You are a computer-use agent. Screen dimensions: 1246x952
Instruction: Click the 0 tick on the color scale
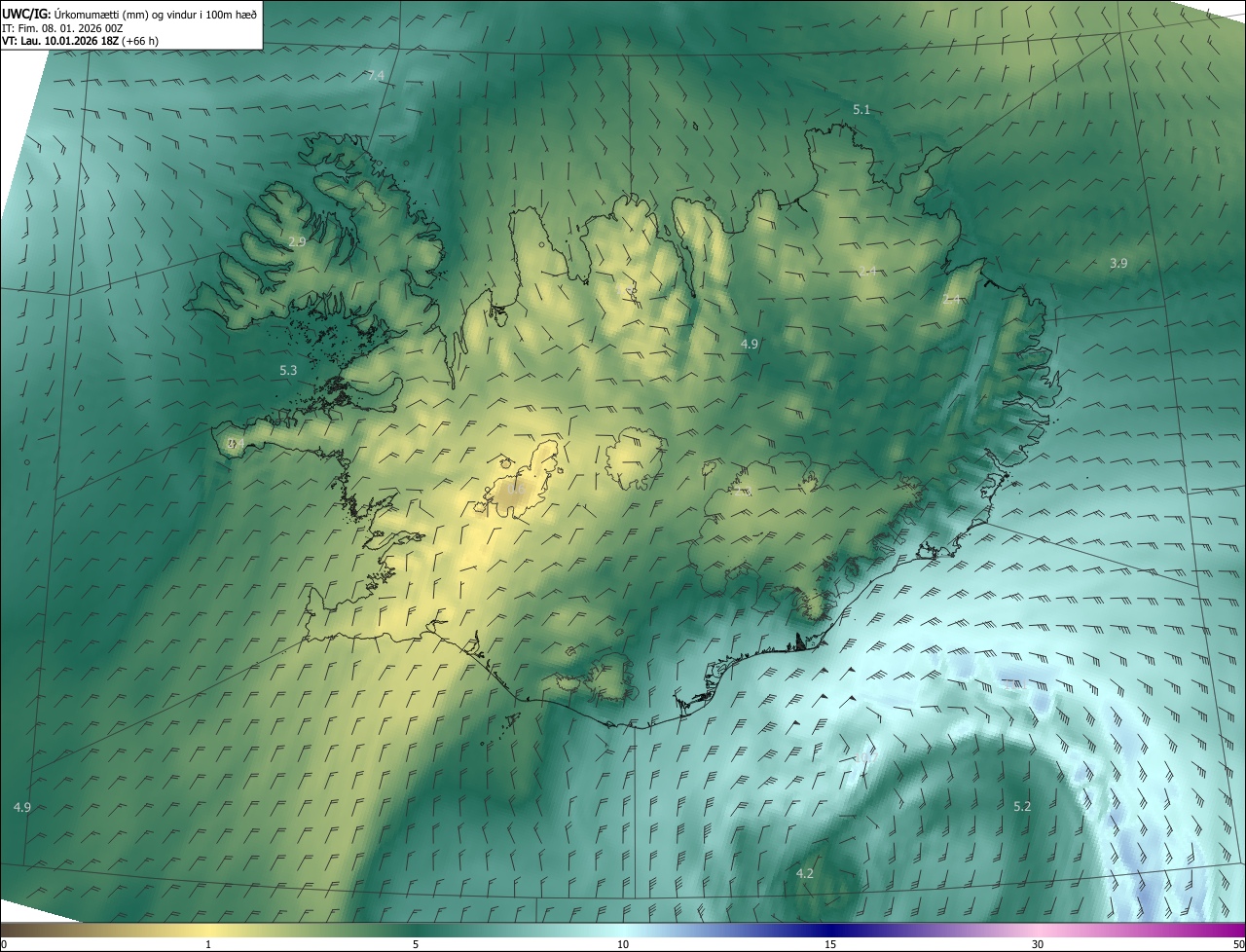[4, 944]
